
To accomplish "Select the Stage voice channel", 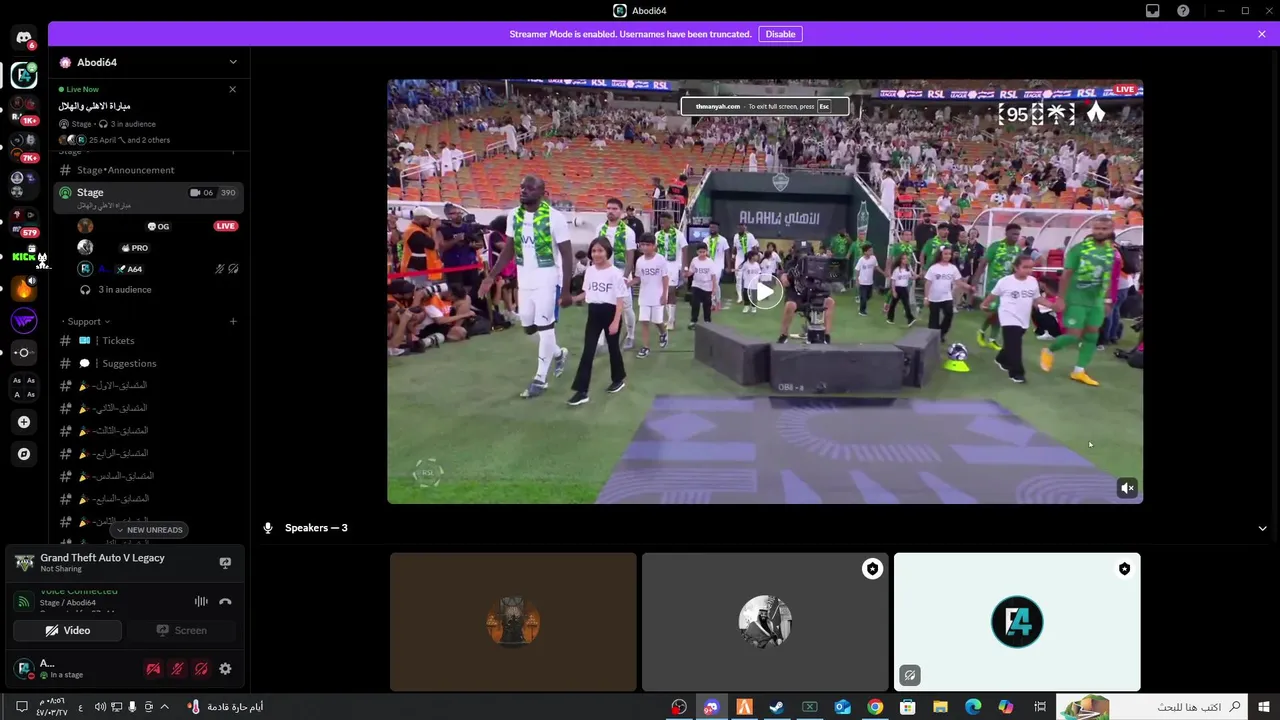I will [x=148, y=197].
